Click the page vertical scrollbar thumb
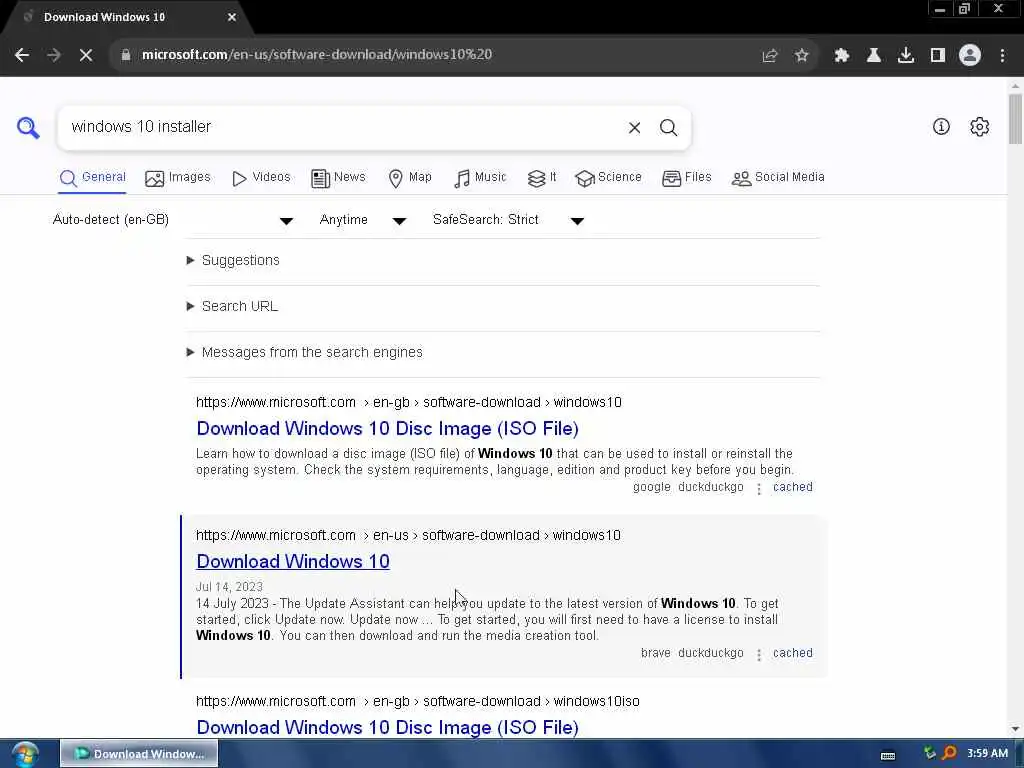Screen dimensions: 1024x768 tap(1015, 119)
